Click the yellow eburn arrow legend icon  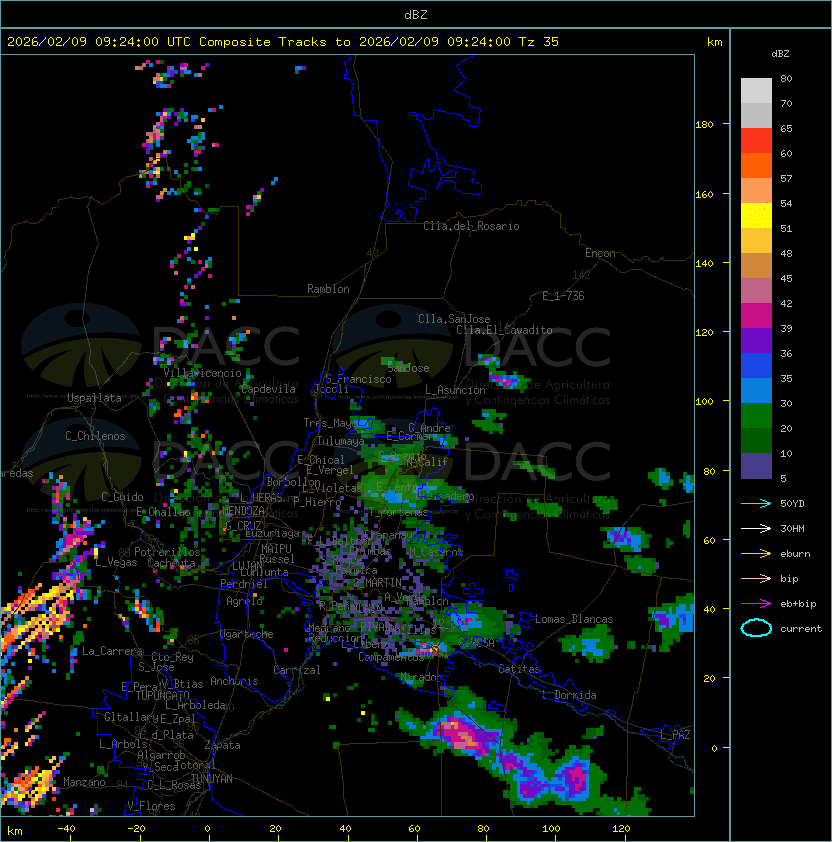pyautogui.click(x=756, y=554)
